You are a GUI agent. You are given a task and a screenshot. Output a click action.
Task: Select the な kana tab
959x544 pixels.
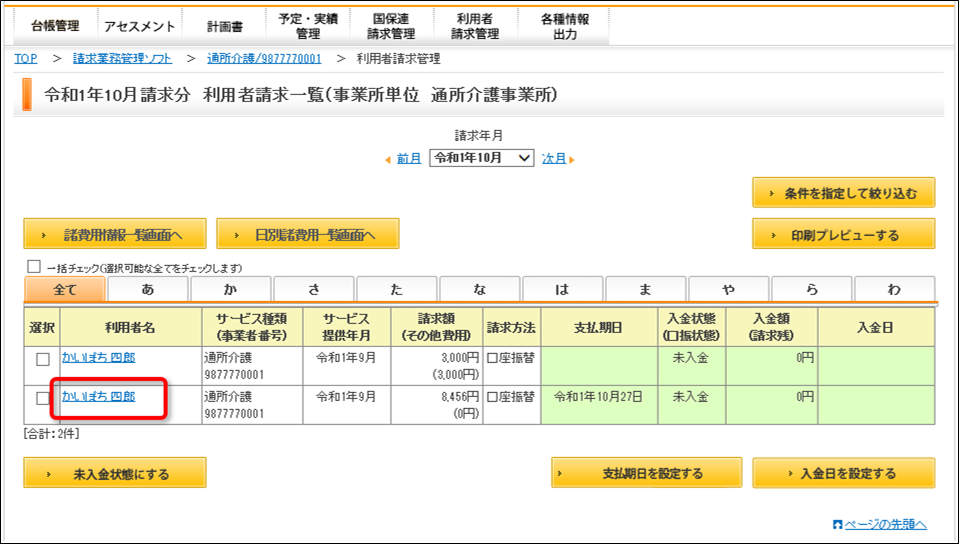[480, 289]
